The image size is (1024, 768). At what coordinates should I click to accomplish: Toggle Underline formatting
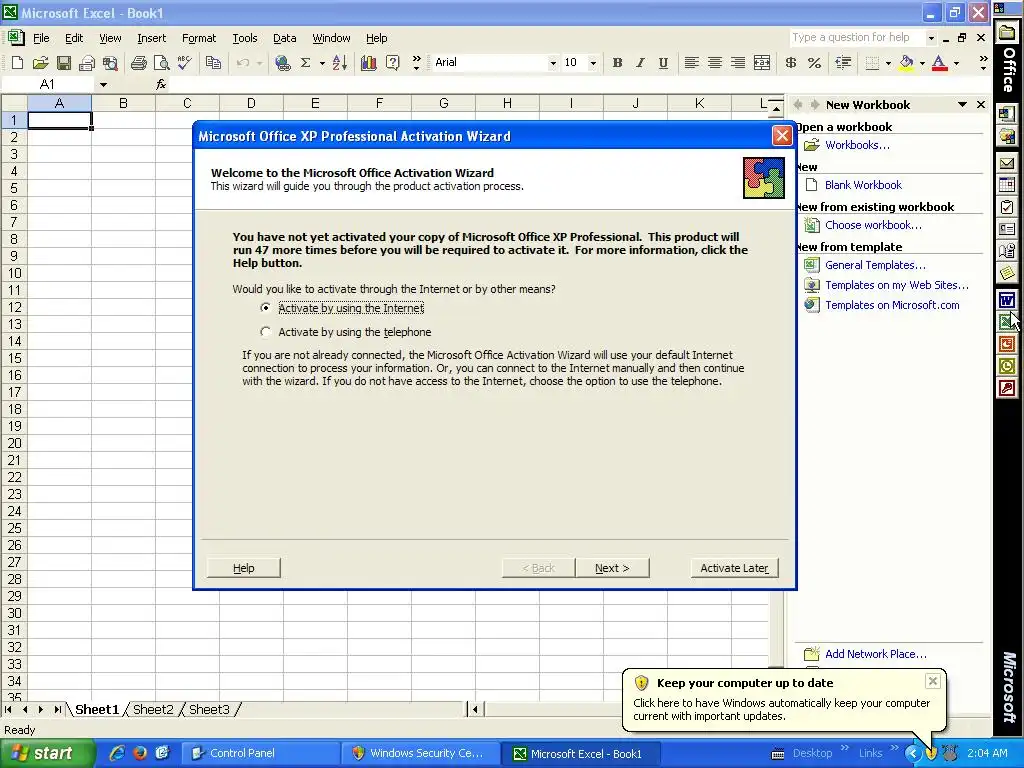pyautogui.click(x=663, y=63)
